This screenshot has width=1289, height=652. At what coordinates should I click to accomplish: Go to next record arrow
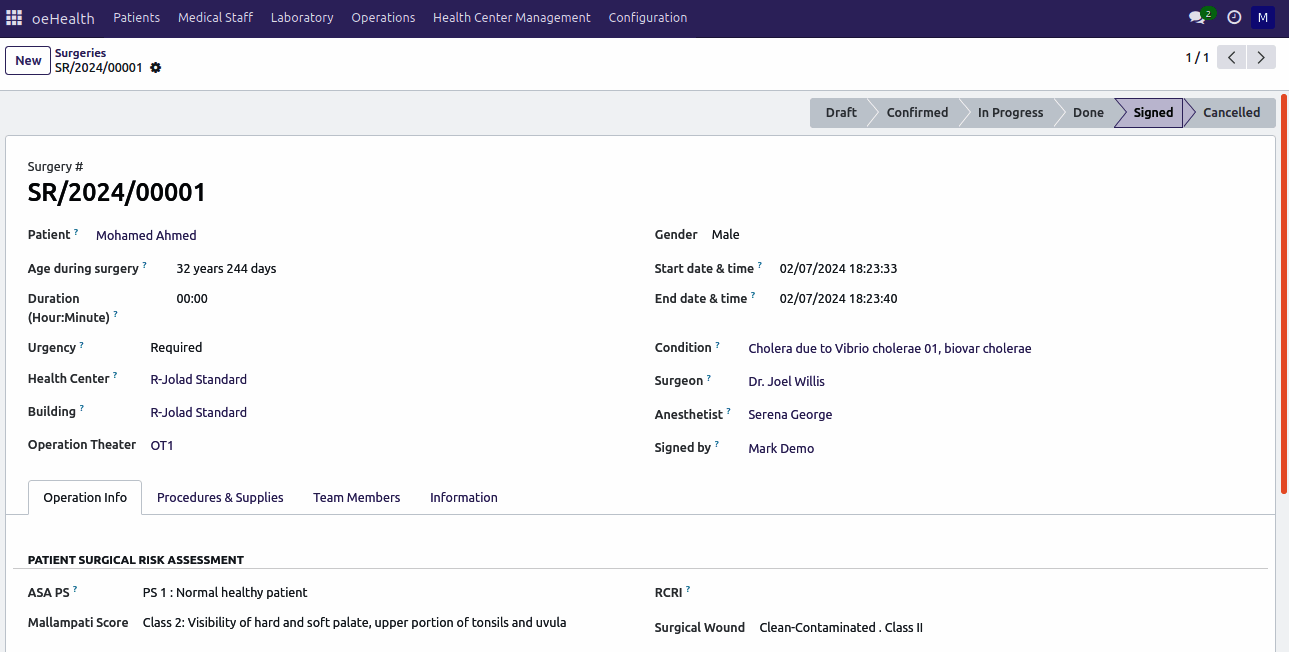point(1262,58)
